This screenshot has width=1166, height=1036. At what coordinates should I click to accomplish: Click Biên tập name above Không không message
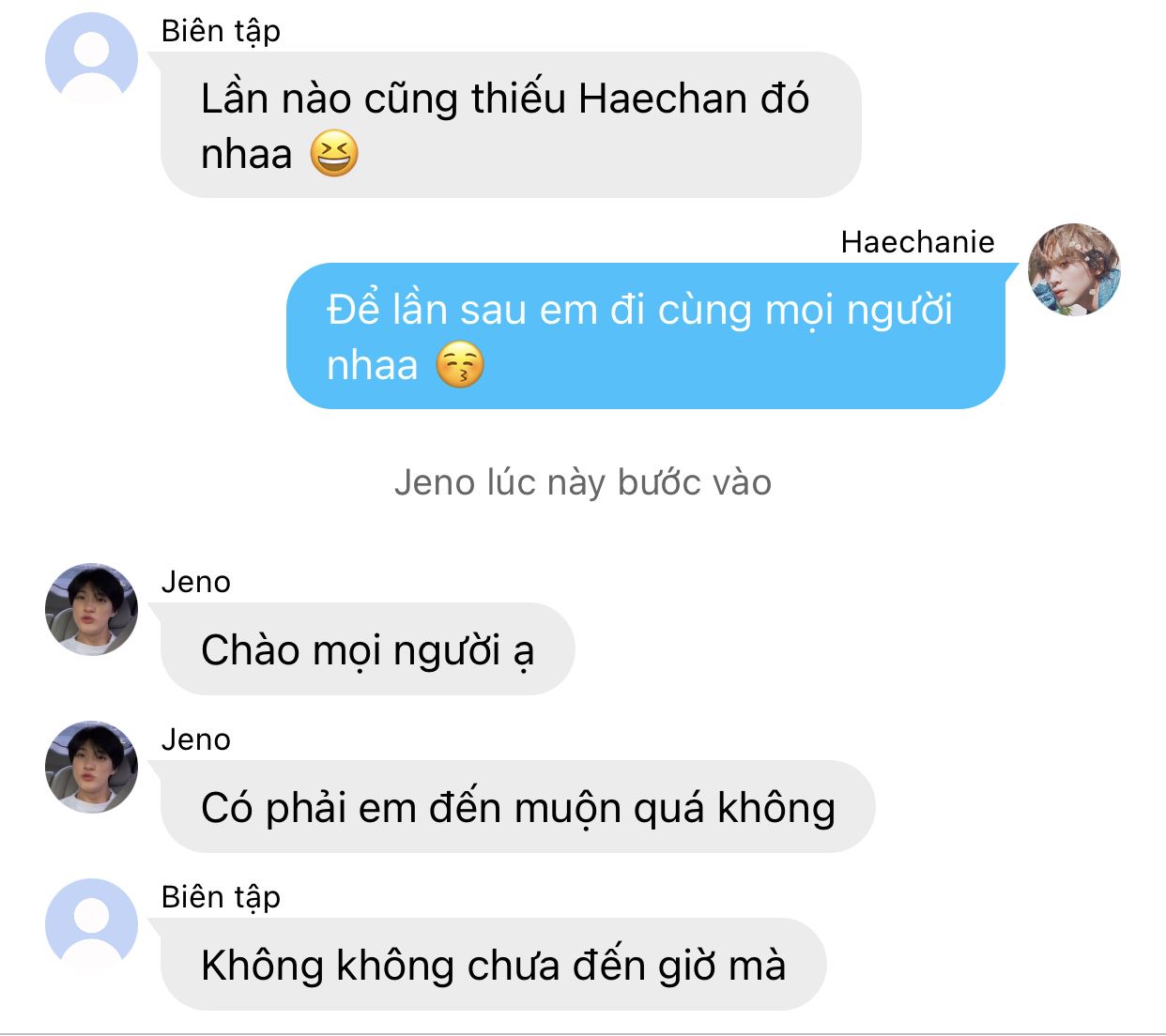coord(221,897)
